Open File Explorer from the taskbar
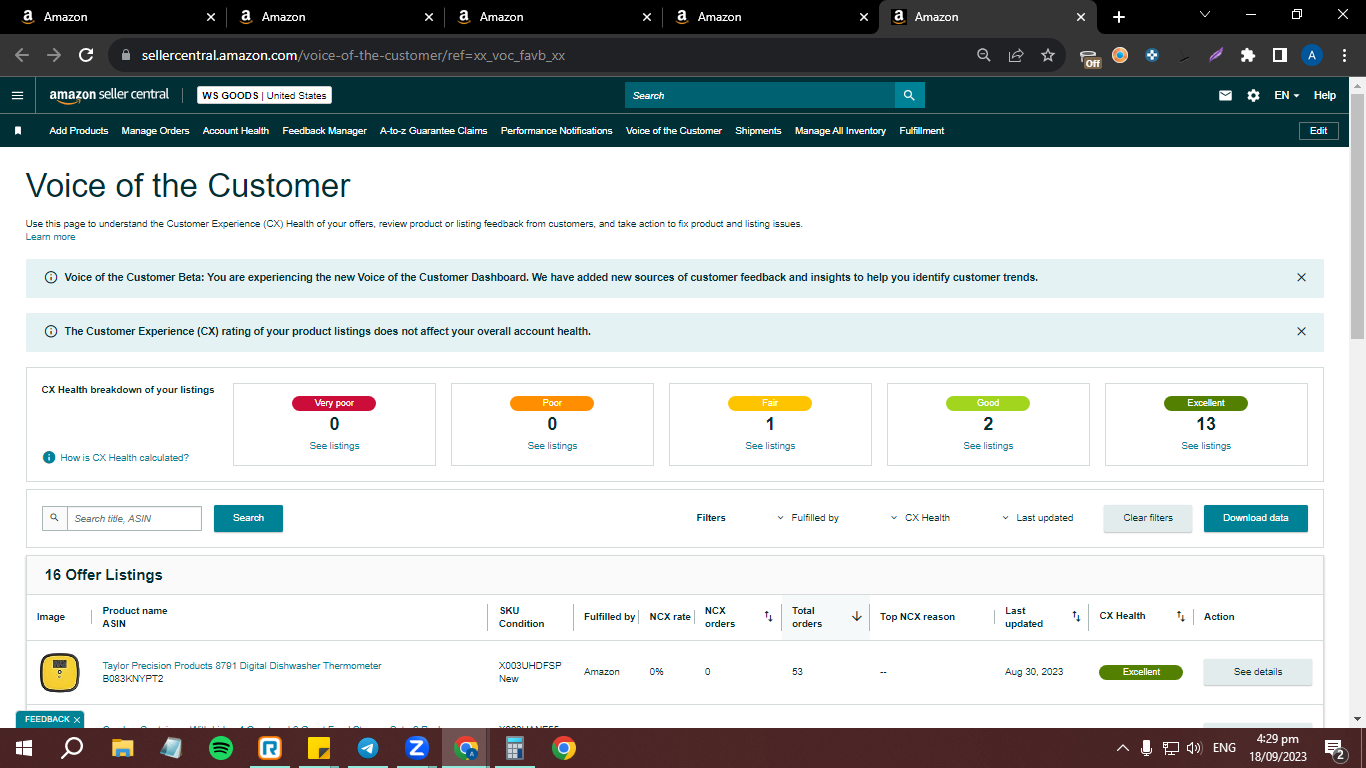The width and height of the screenshot is (1366, 768). [x=123, y=747]
